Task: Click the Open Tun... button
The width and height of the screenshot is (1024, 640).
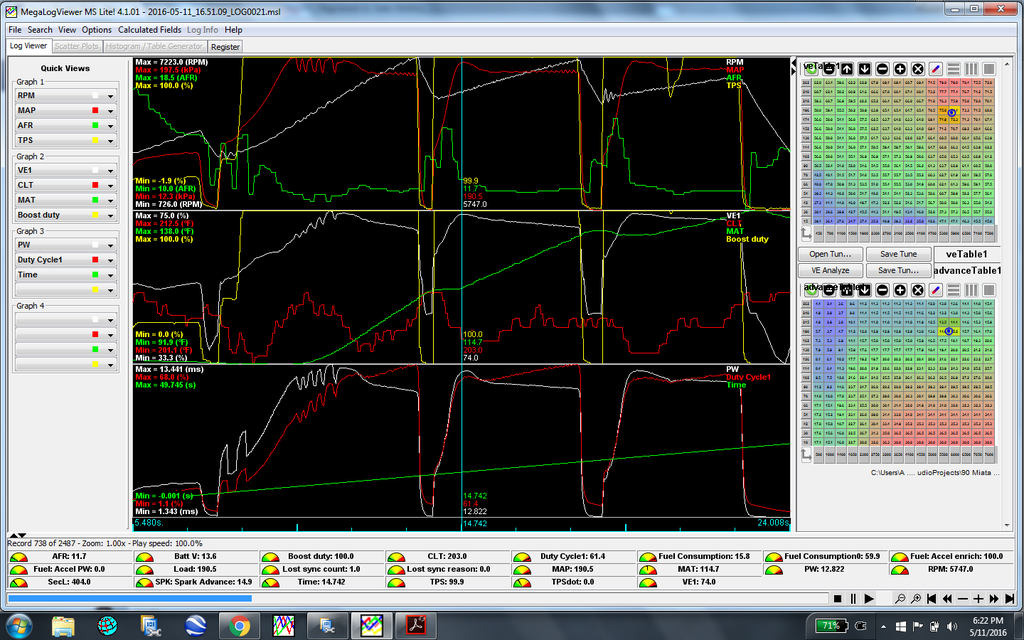Action: pos(830,254)
